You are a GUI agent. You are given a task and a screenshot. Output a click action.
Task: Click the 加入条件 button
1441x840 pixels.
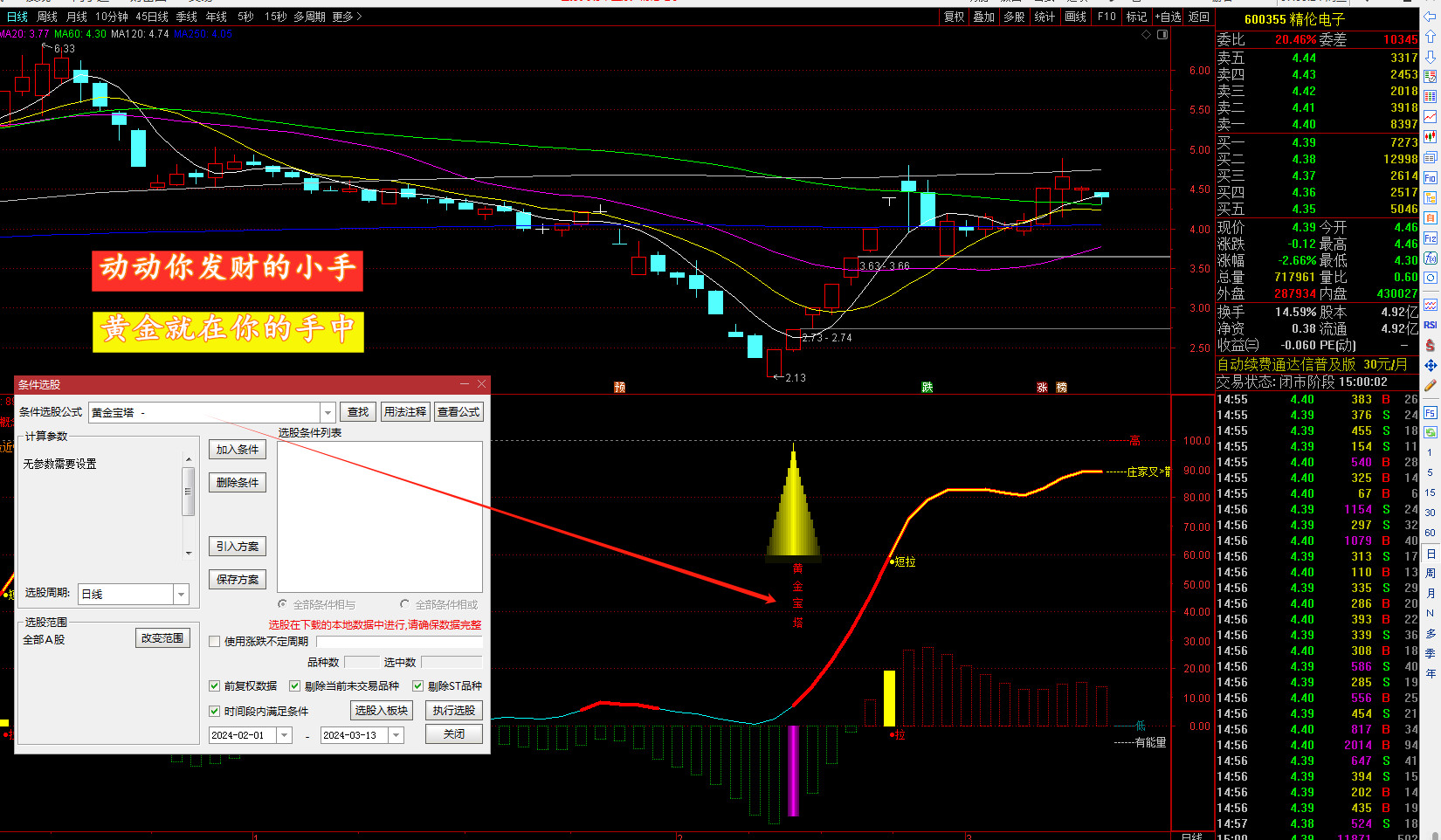pos(237,450)
